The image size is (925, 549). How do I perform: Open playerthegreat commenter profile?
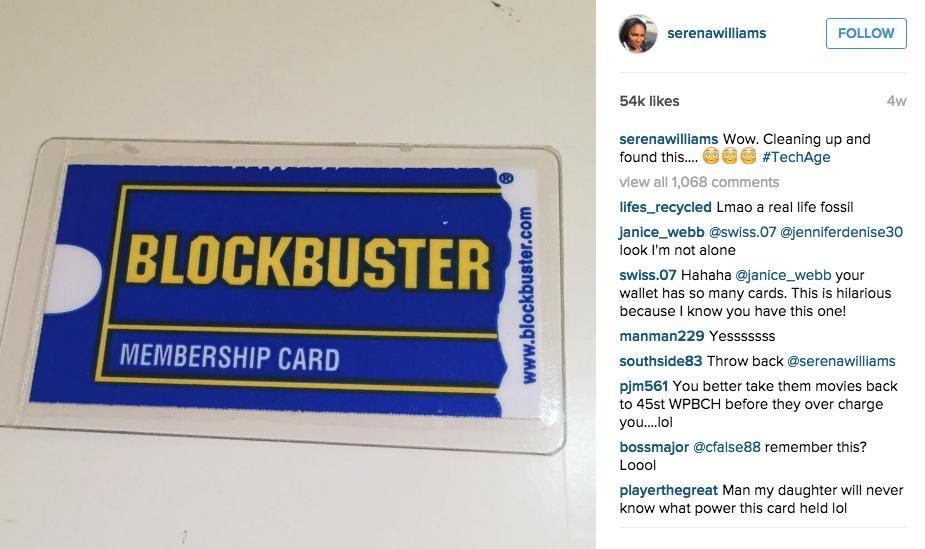coord(668,490)
